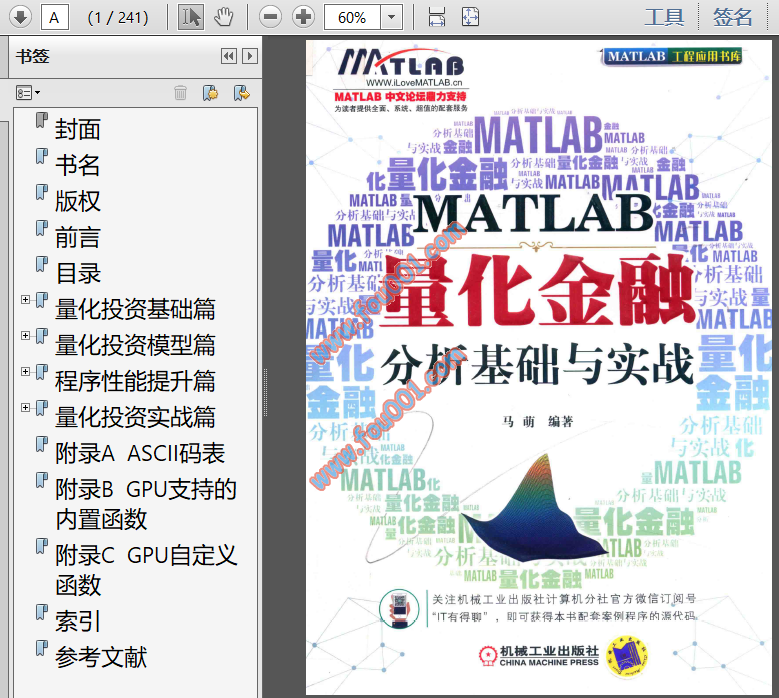Click the bookmark icon beside 参考文献
Viewport: 779px width, 698px height.
pyautogui.click(x=42, y=648)
